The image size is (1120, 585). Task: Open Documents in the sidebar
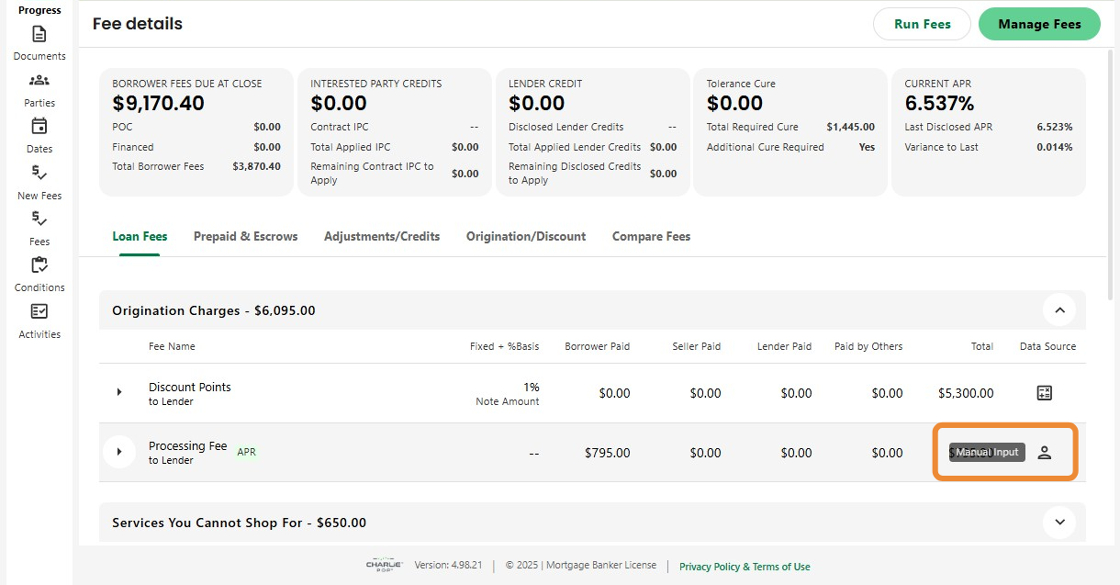pyautogui.click(x=39, y=35)
